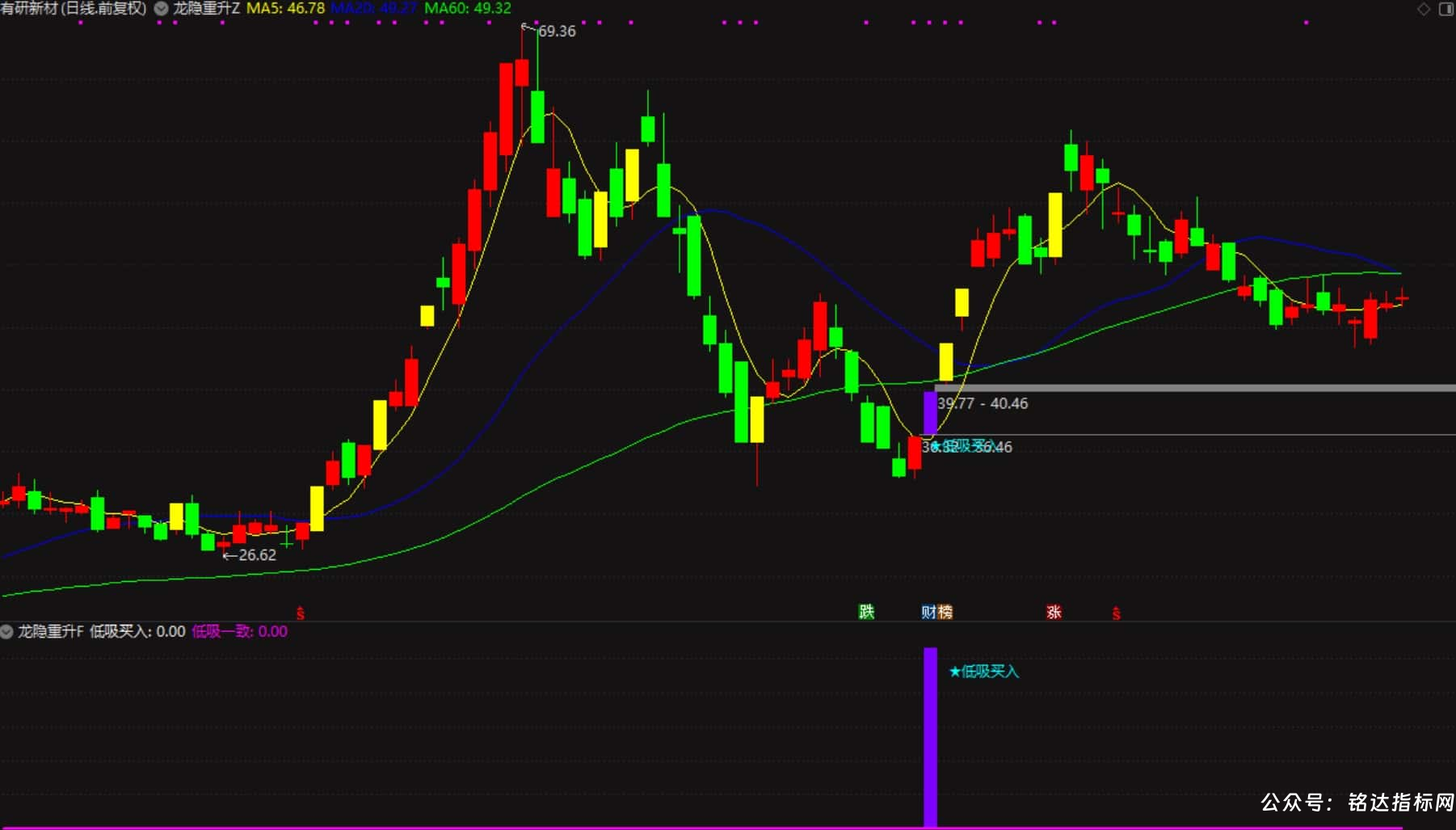
Task: Click the magenta 低吸一致 indicator label
Action: (x=240, y=631)
